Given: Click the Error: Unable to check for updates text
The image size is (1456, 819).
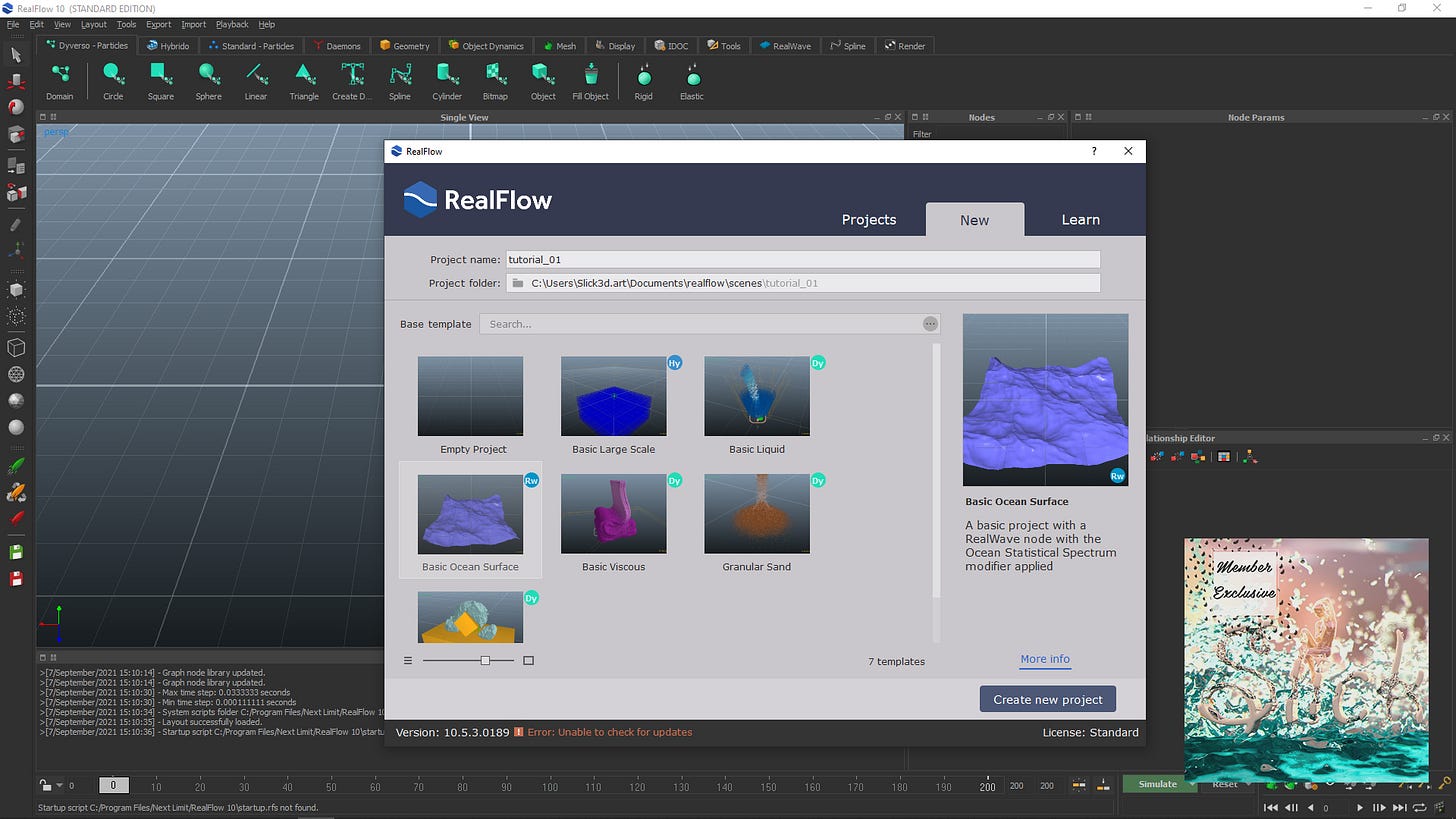Looking at the screenshot, I should (609, 732).
